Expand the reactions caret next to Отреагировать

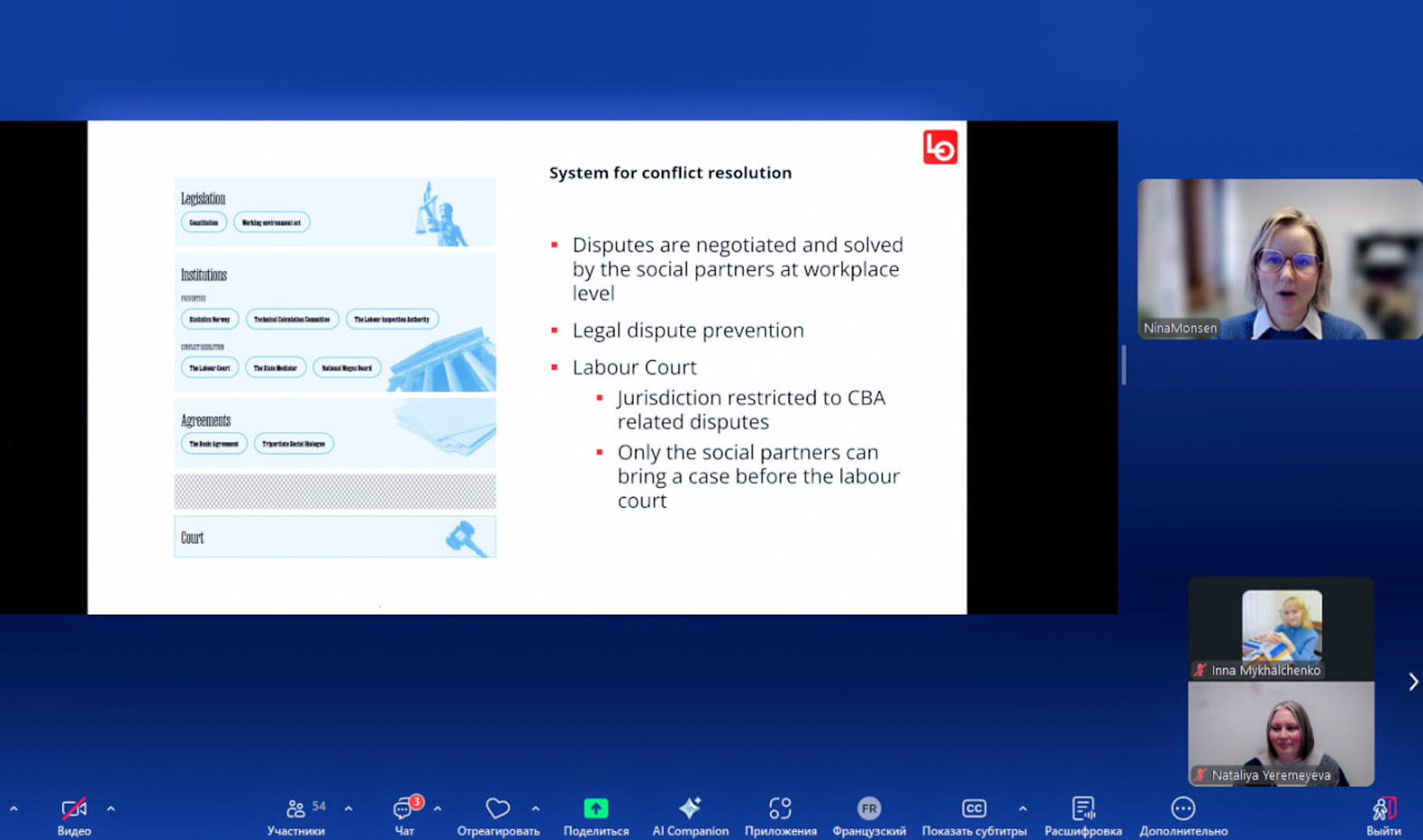pyautogui.click(x=535, y=808)
